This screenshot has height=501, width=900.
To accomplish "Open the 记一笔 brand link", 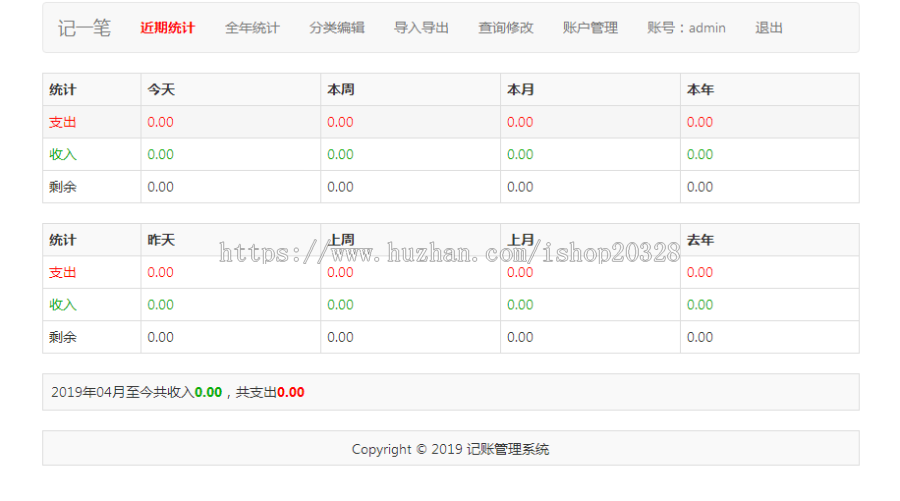I will [84, 28].
